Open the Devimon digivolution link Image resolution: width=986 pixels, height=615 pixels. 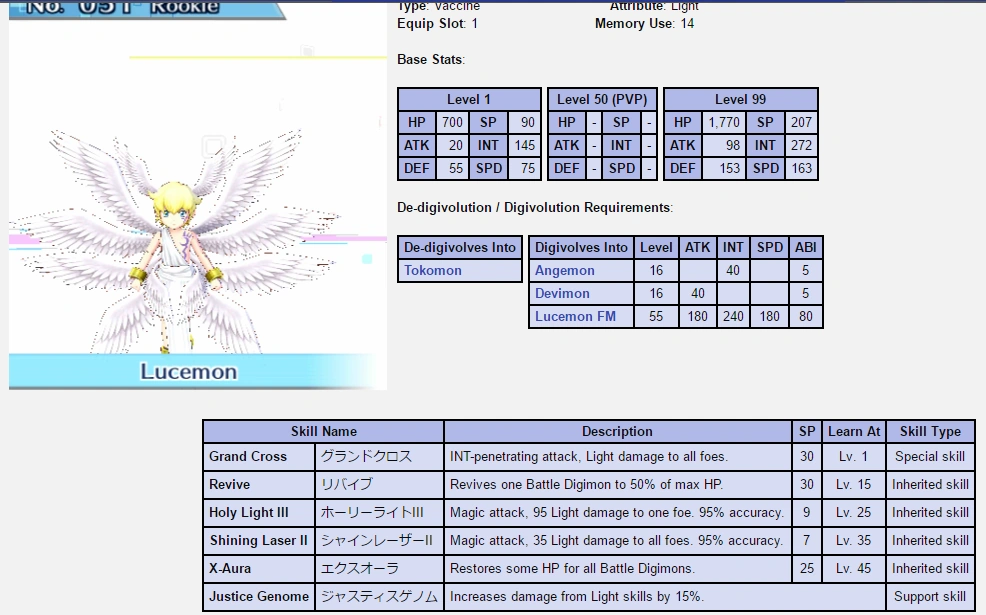[562, 294]
